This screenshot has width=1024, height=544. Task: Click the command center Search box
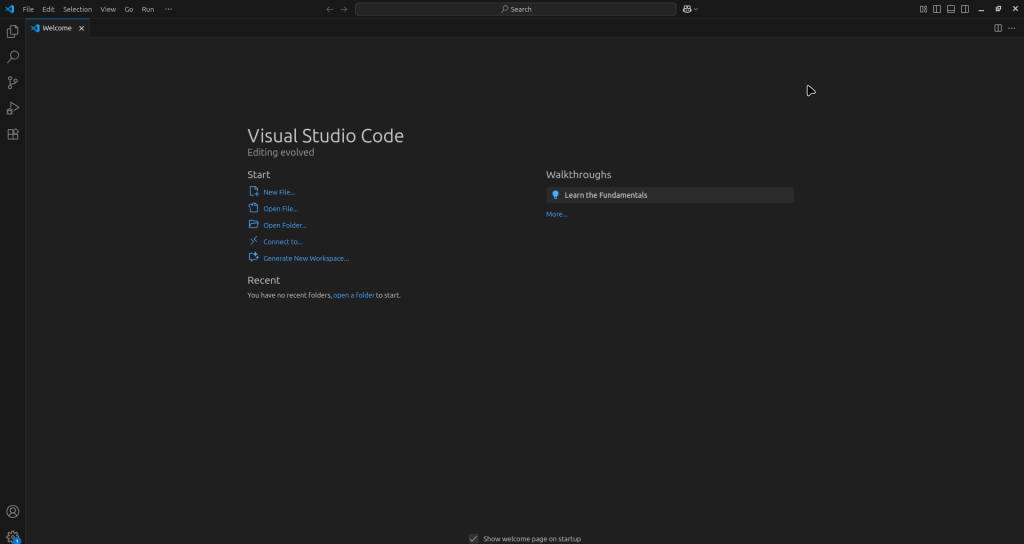pyautogui.click(x=515, y=9)
